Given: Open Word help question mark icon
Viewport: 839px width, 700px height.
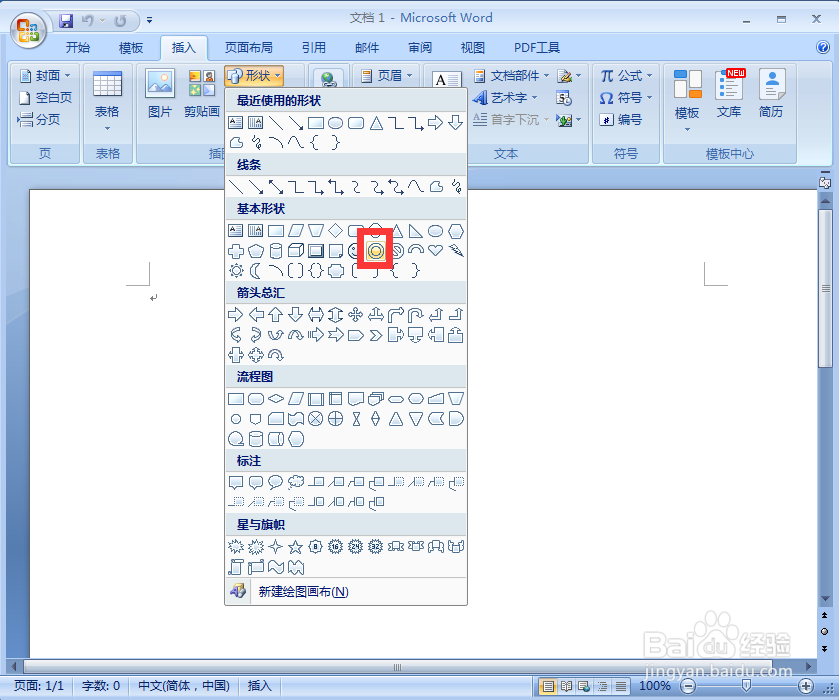Looking at the screenshot, I should pos(823,47).
